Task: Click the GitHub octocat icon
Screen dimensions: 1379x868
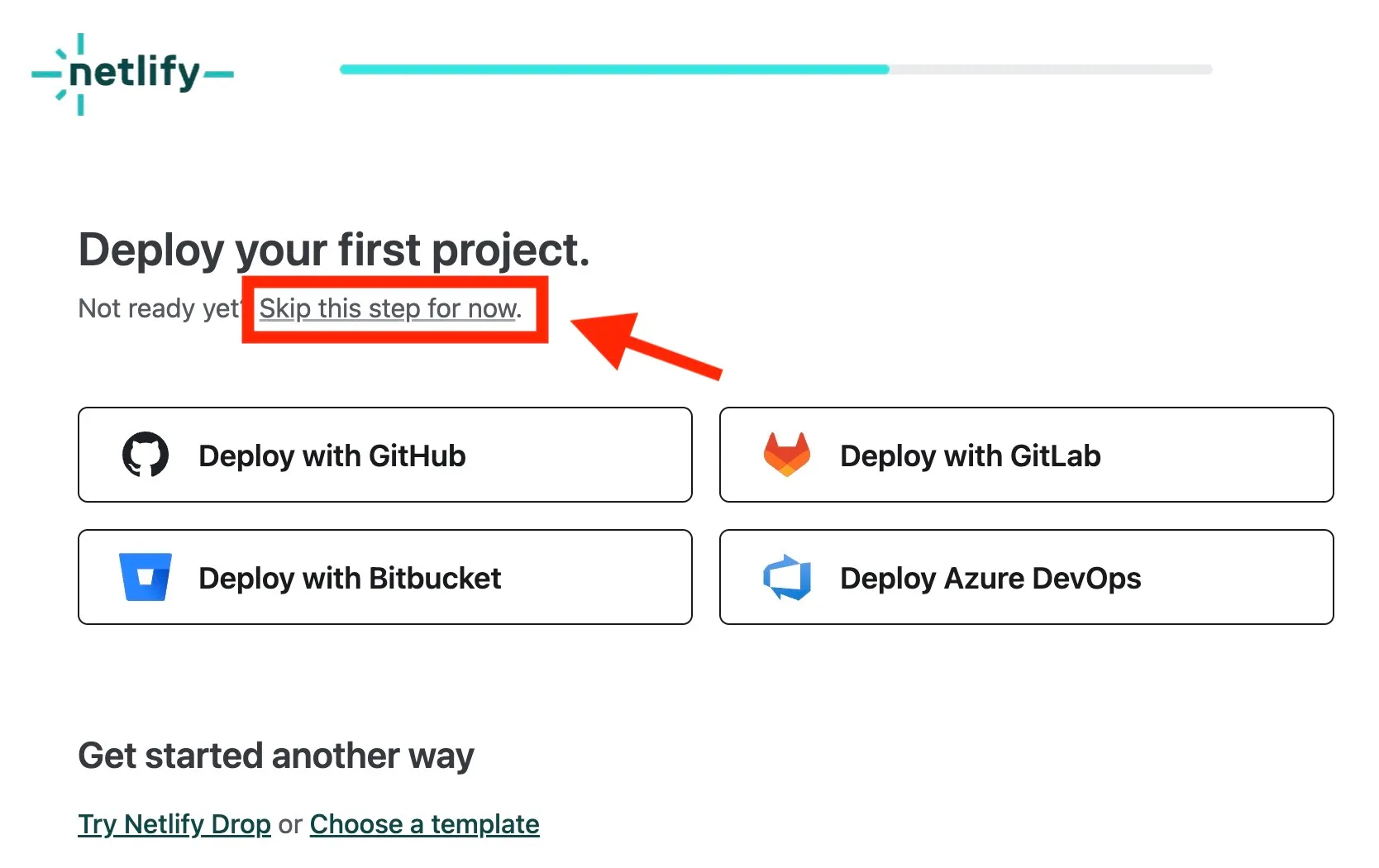Action: click(146, 455)
